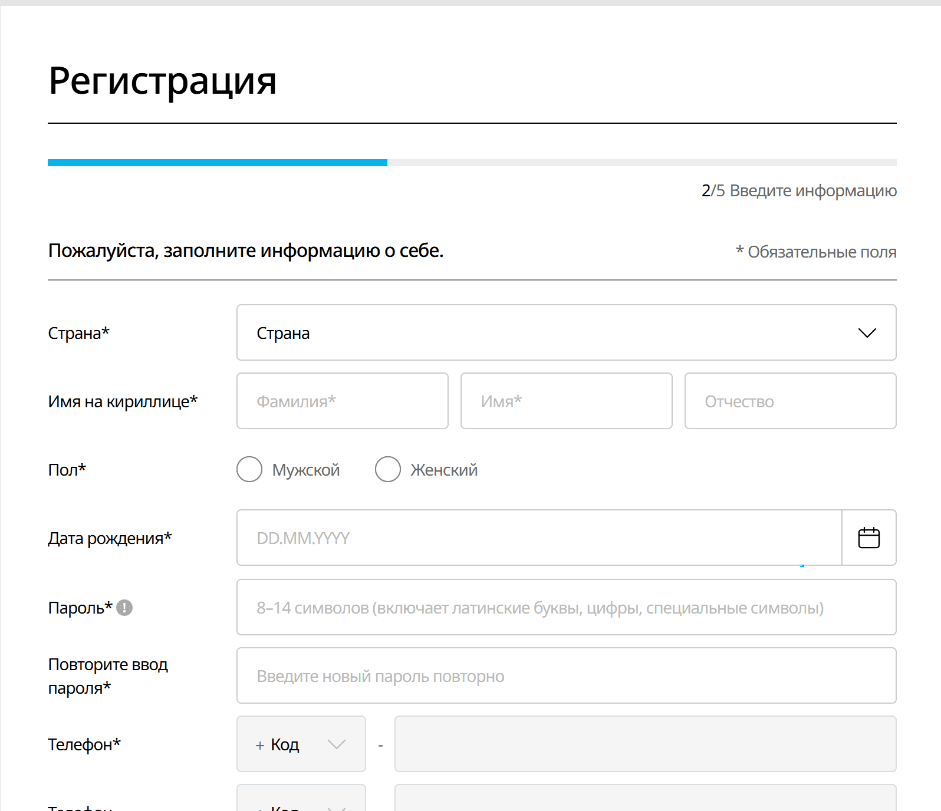Click the Имя на кириллице* label

coord(122,401)
